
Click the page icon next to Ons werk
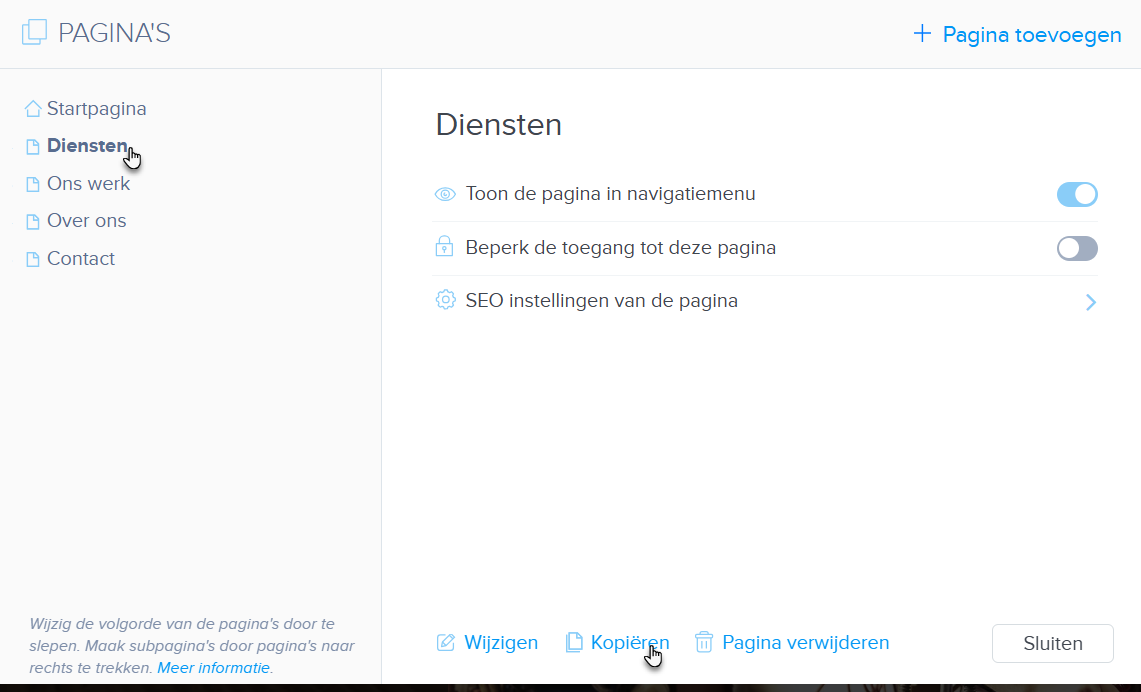[33, 184]
